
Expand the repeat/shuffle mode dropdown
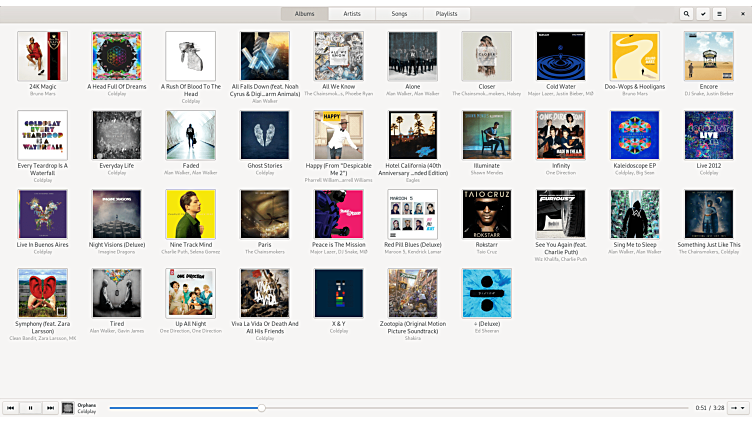pyautogui.click(x=738, y=408)
